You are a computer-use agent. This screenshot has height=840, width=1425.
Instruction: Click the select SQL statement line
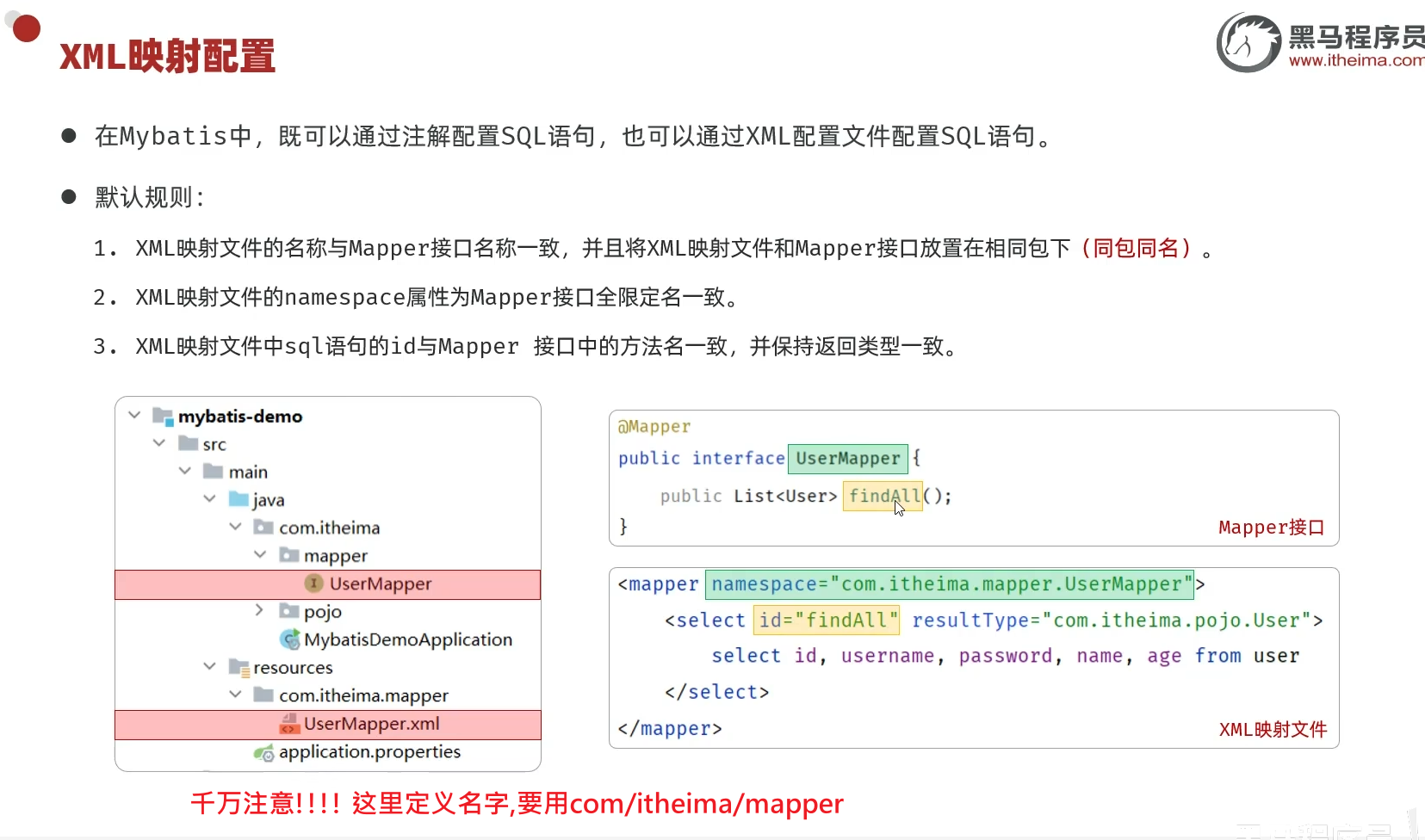[1006, 656]
